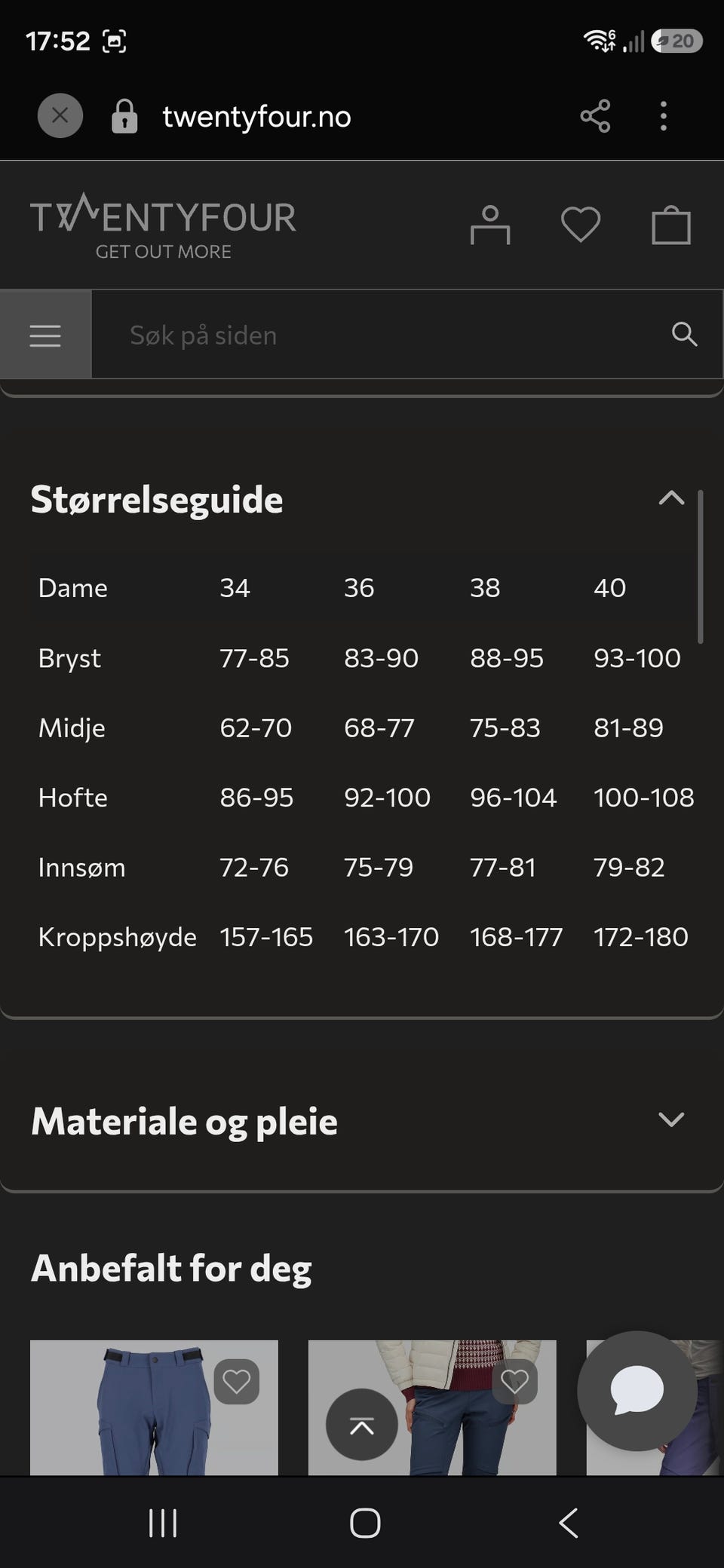Image resolution: width=724 pixels, height=1568 pixels.
Task: Close the browser tab with X button
Action: click(x=60, y=115)
